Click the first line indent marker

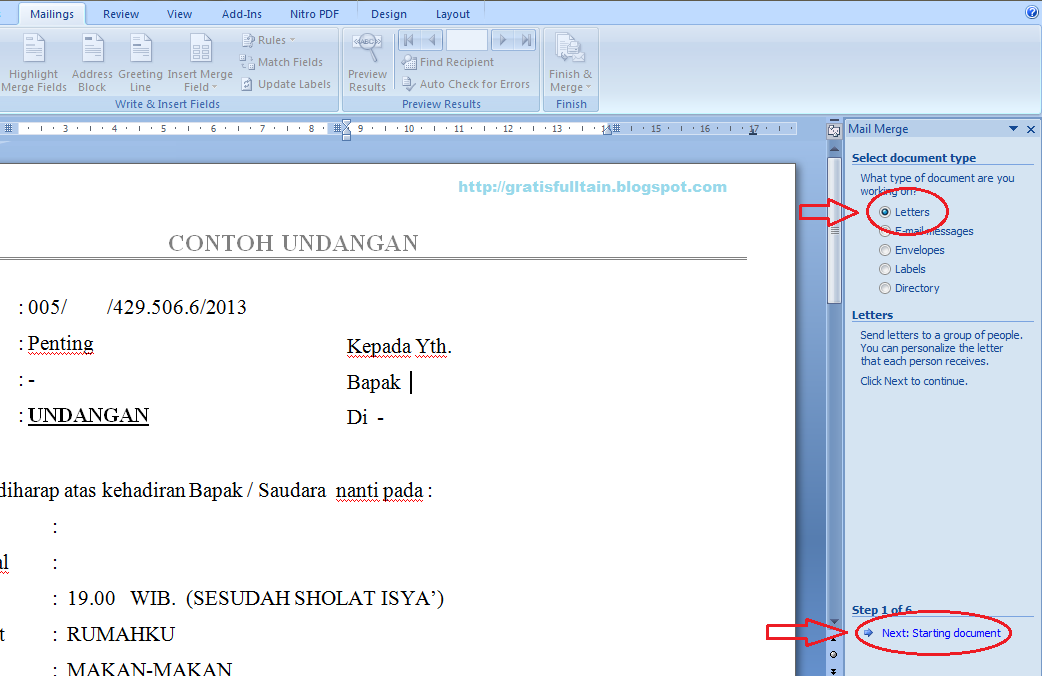[x=346, y=124]
